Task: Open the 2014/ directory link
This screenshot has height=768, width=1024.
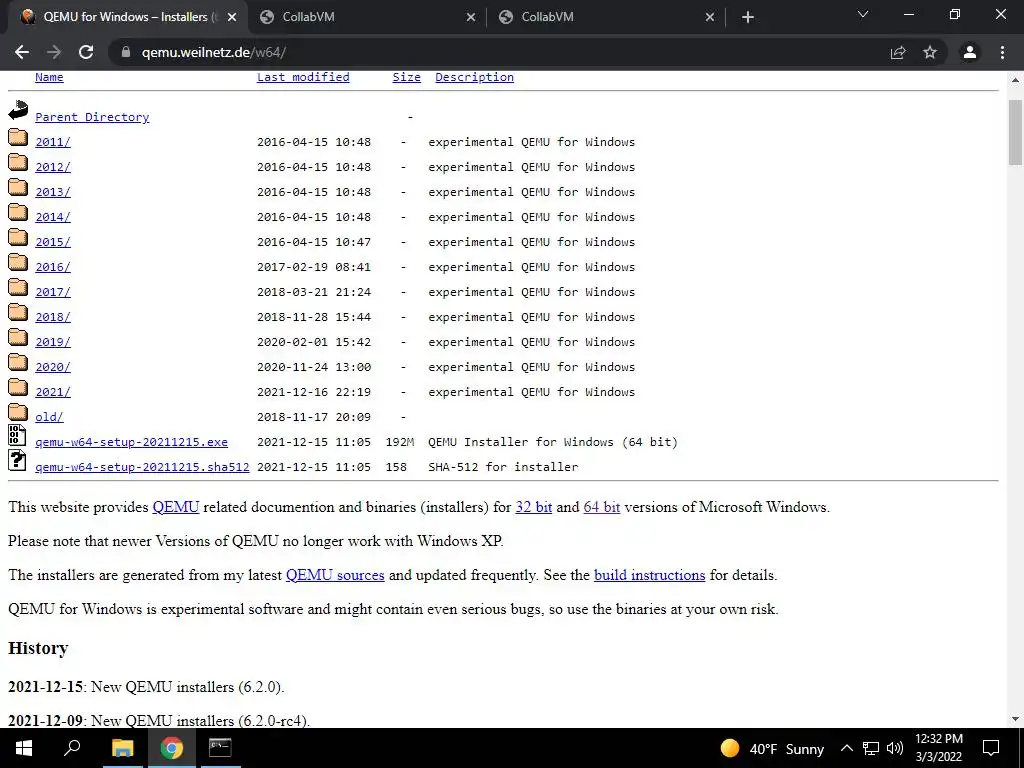Action: [x=53, y=217]
